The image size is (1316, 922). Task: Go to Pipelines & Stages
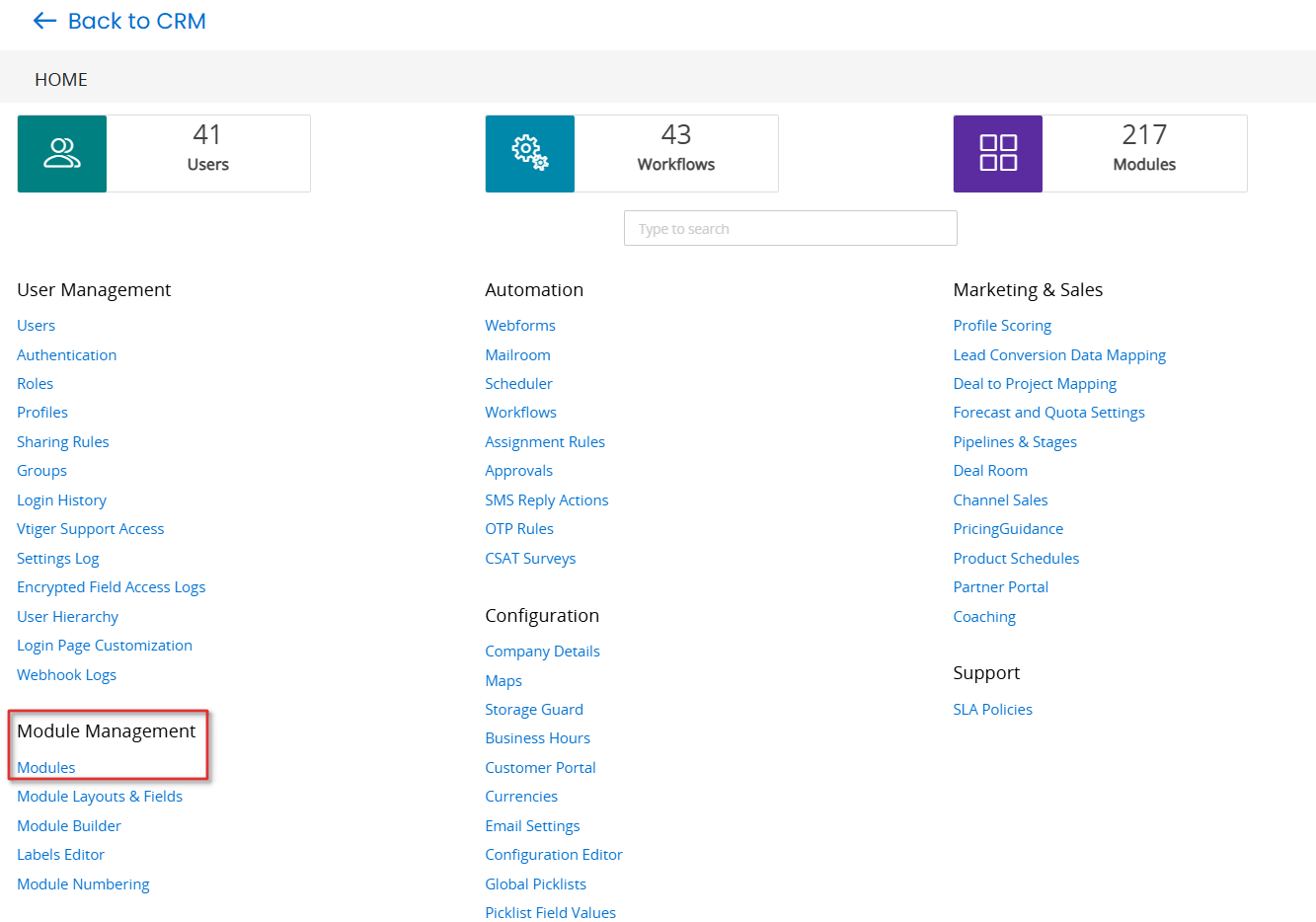click(1015, 441)
